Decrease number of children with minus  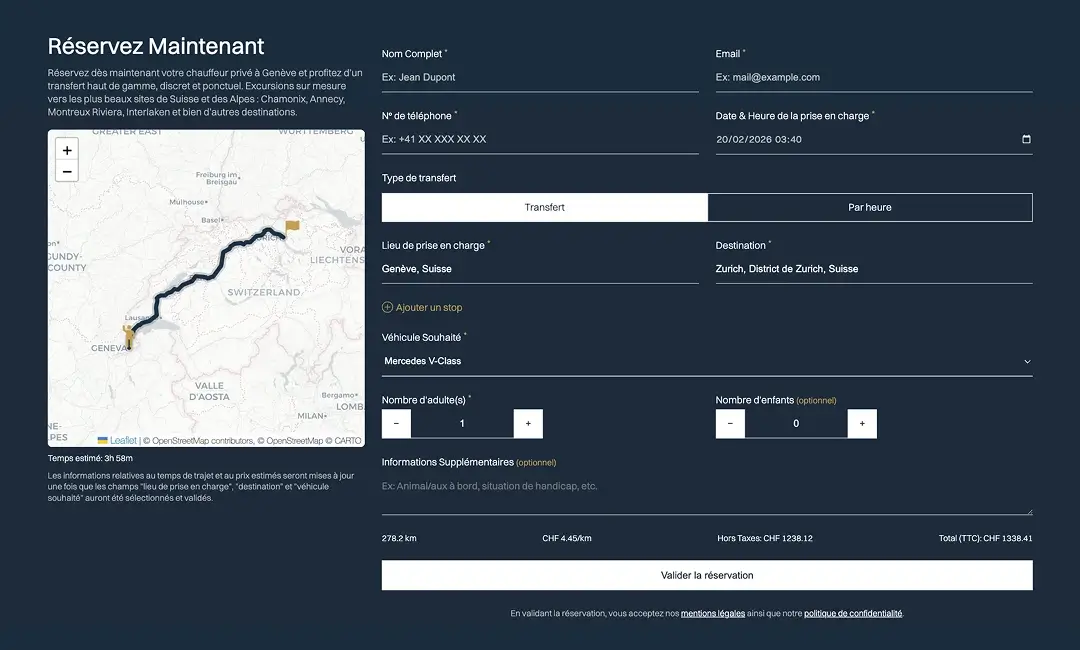[730, 423]
